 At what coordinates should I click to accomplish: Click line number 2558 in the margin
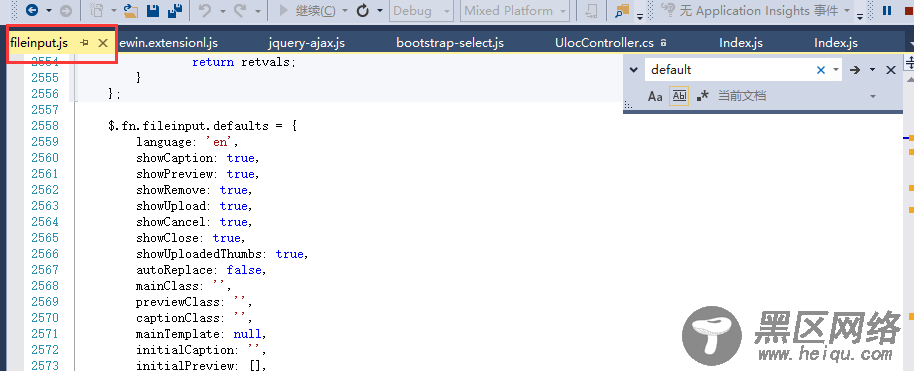(x=45, y=125)
